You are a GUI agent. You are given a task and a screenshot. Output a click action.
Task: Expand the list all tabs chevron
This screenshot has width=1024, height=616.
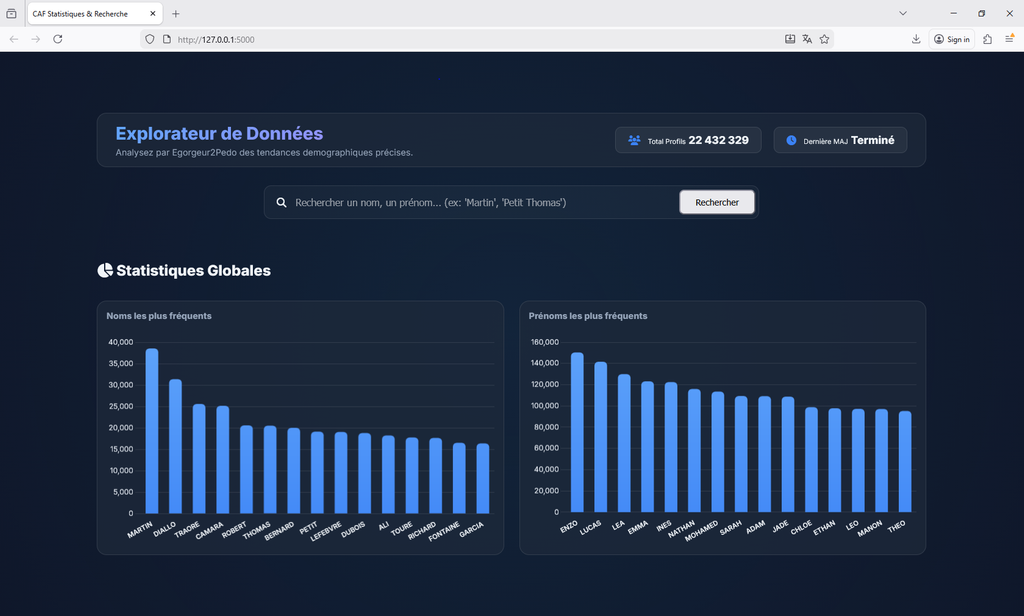903,13
